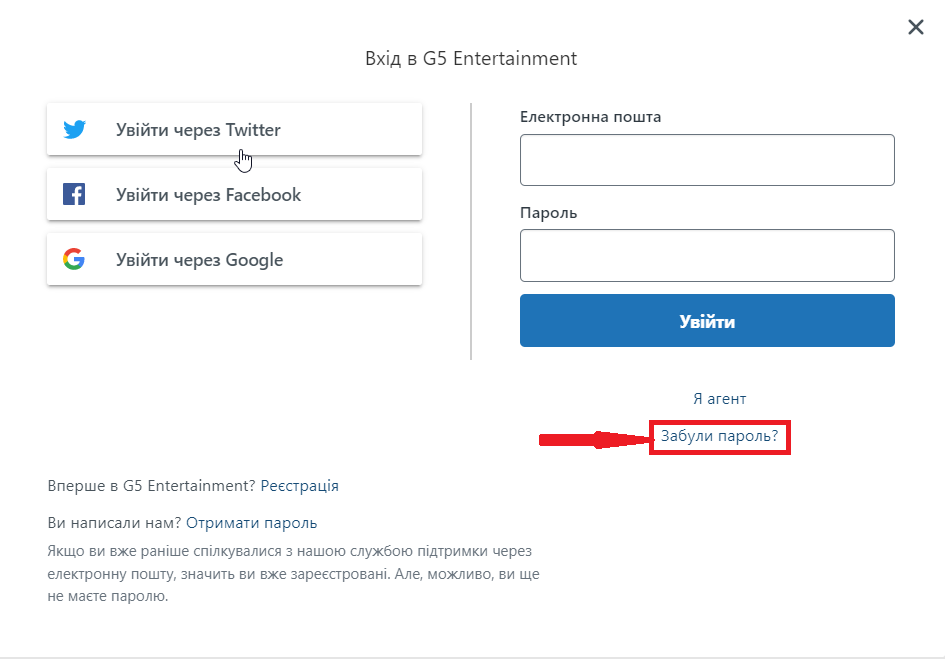The image size is (945, 659).
Task: Click the Twitter bird logo icon
Action: (75, 129)
